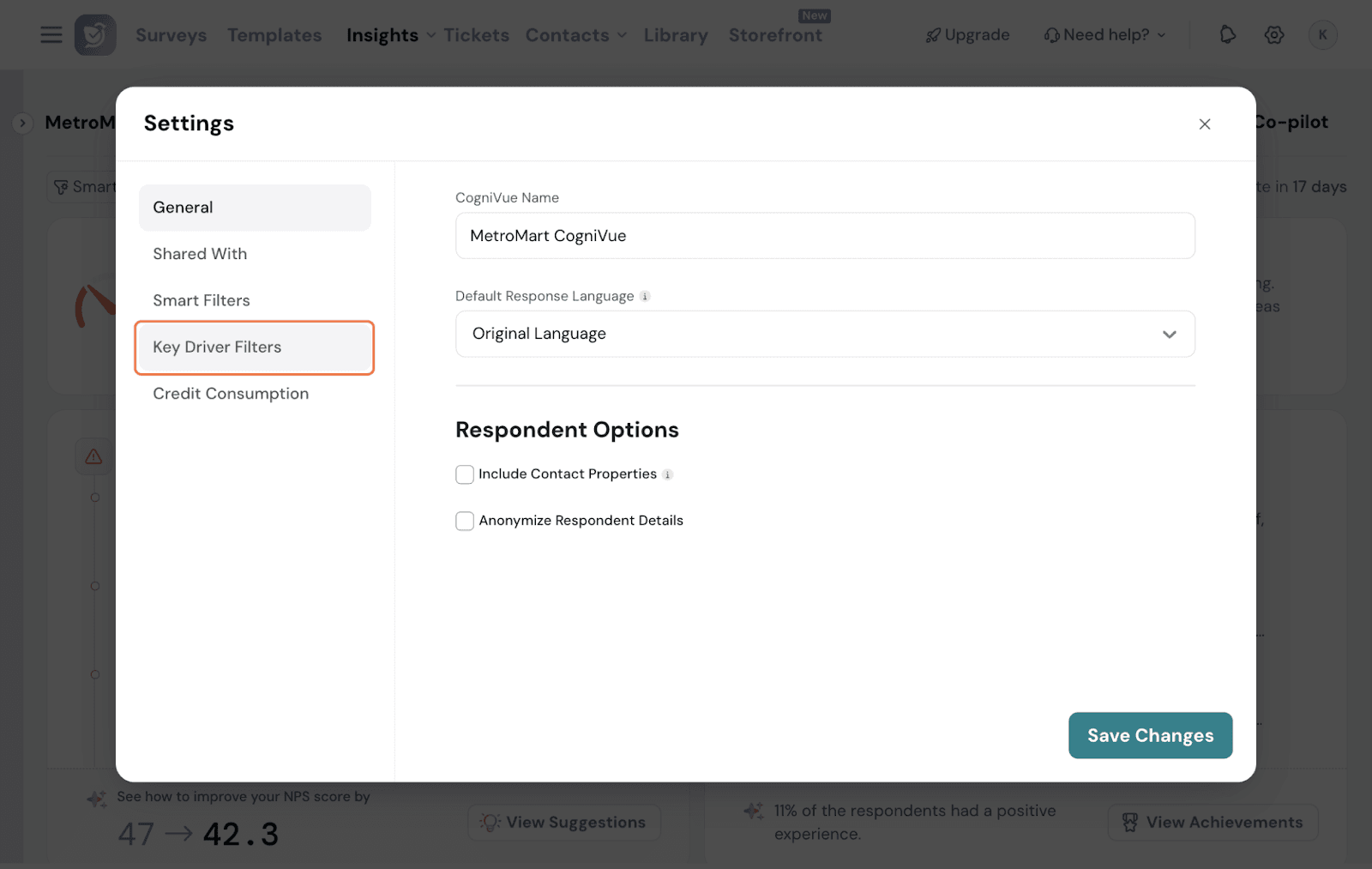
Task: Check Anonymize Respondent Details
Action: (x=465, y=521)
